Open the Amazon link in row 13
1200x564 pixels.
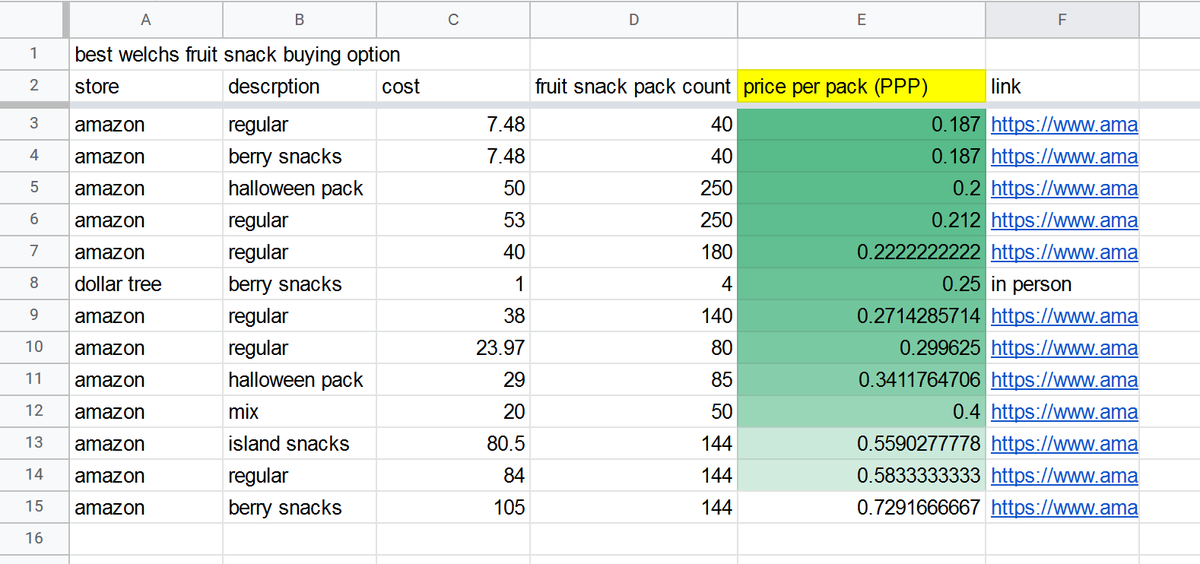(x=1064, y=444)
